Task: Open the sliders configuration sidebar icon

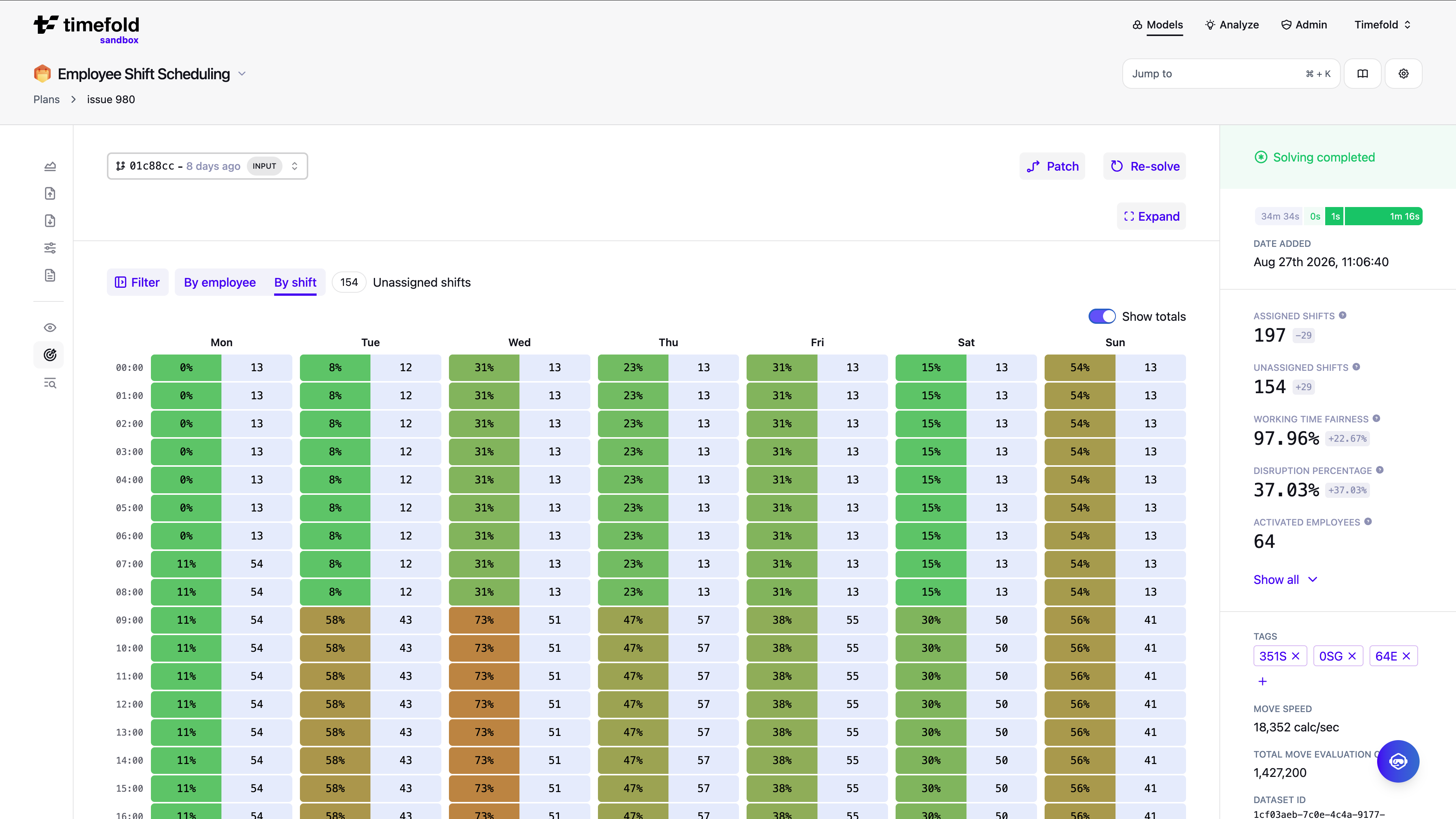Action: pos(50,248)
